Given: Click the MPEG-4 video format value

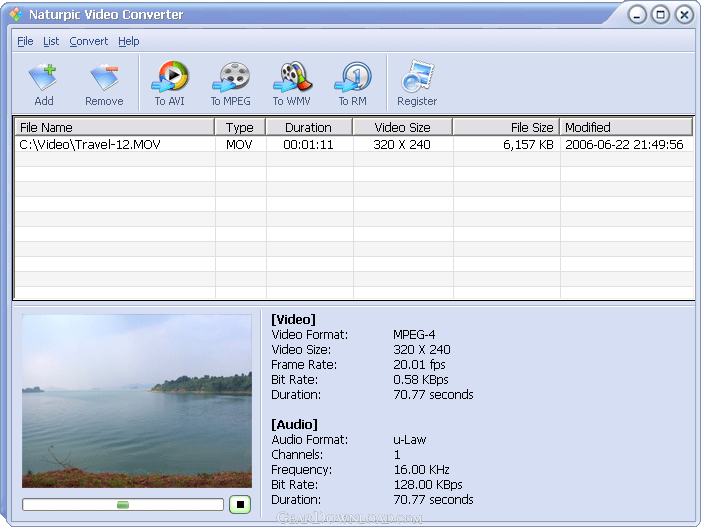Looking at the screenshot, I should [x=414, y=334].
